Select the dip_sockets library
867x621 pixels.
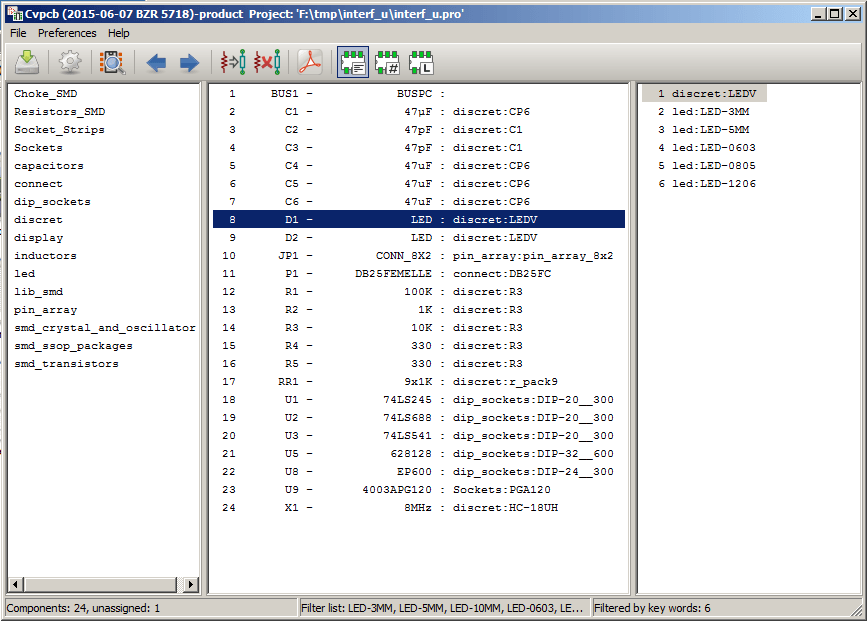click(x=52, y=202)
